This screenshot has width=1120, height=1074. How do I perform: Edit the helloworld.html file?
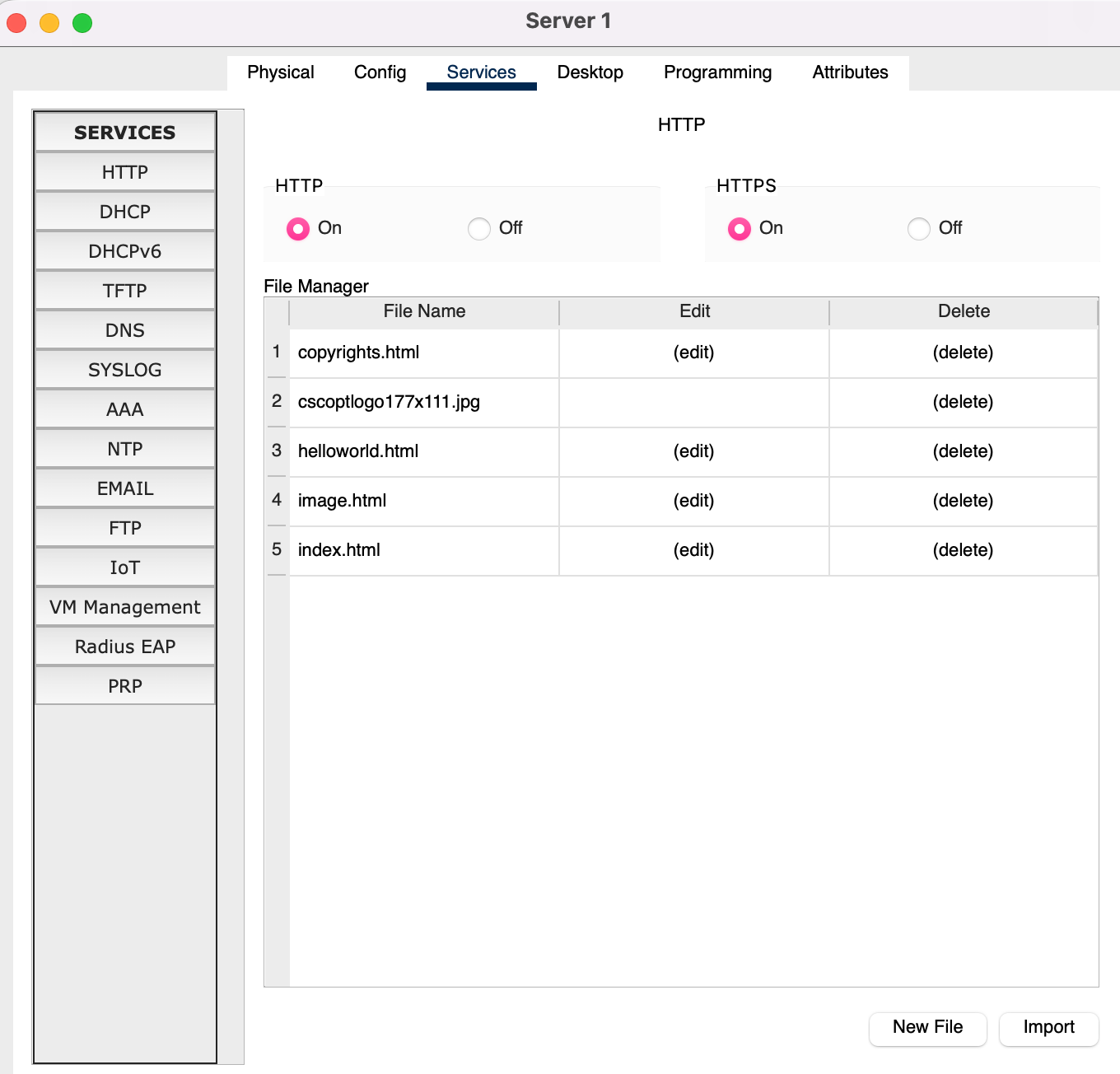point(694,451)
